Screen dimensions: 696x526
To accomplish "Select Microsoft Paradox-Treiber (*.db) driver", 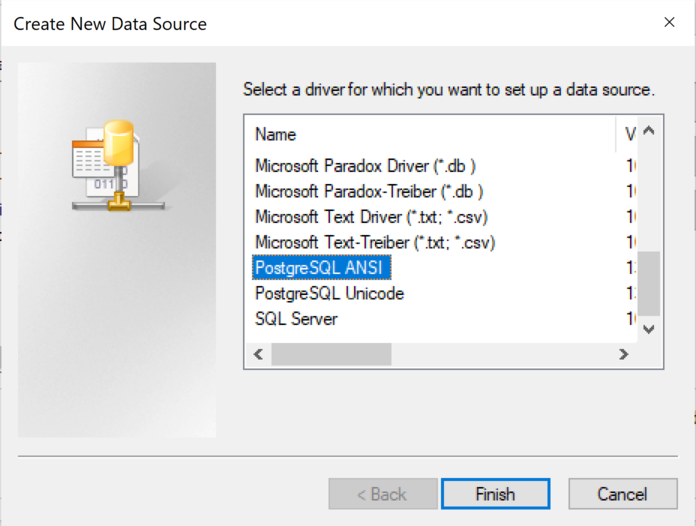I will [369, 191].
